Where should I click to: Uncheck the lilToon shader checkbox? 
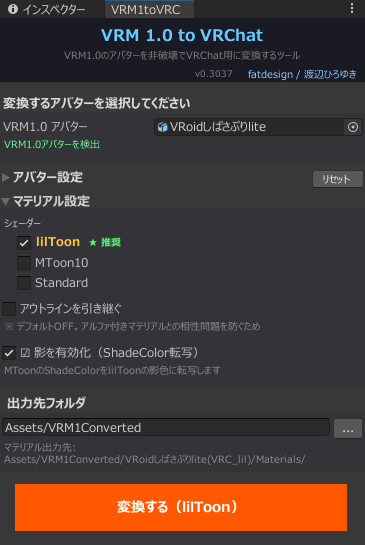pos(24,243)
